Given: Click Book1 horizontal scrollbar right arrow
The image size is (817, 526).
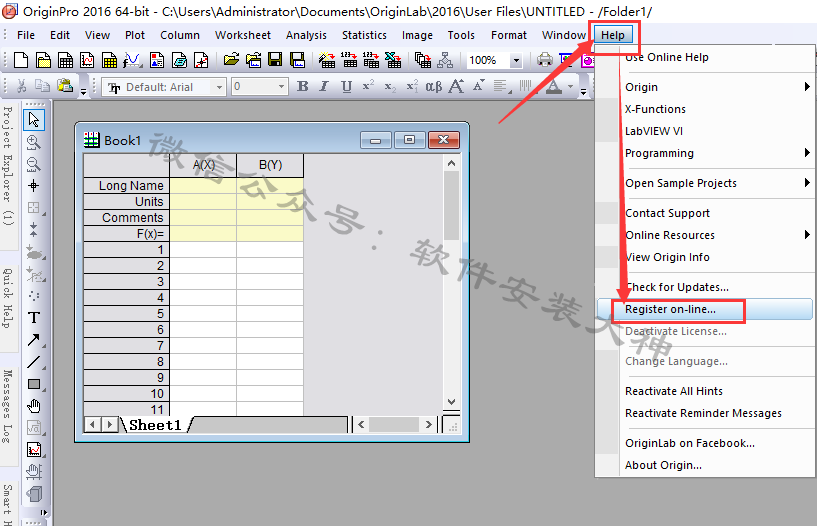Looking at the screenshot, I should tap(428, 424).
